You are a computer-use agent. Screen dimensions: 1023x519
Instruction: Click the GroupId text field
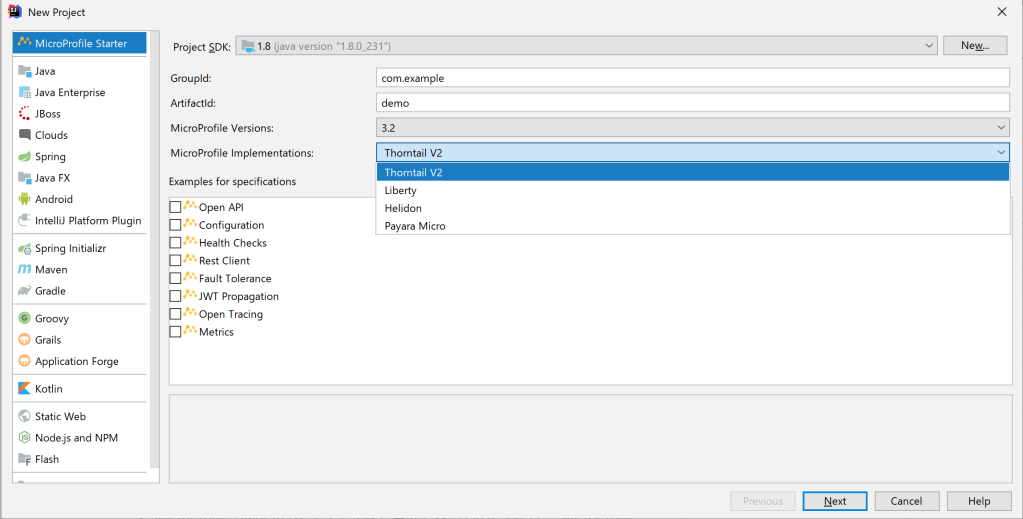692,78
